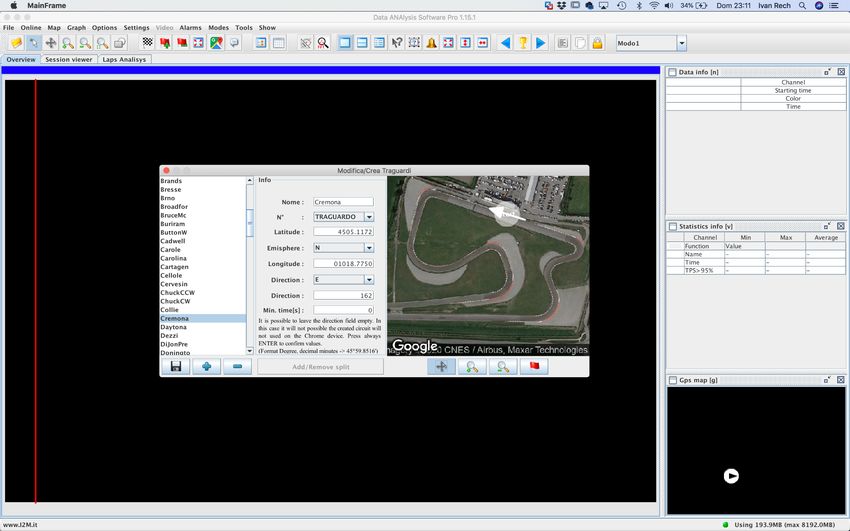850x531 pixels.
Task: Expand the Emisphere dropdown
Action: click(368, 248)
